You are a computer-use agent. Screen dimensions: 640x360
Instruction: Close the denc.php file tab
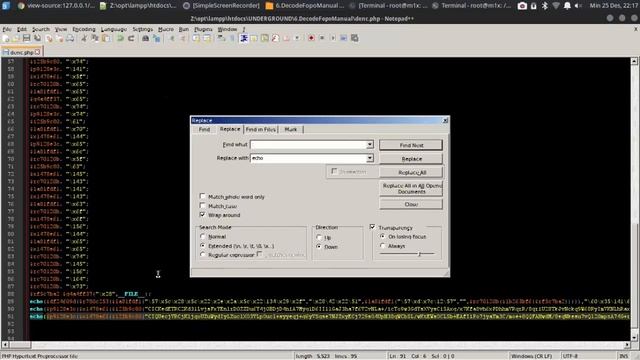click(x=38, y=52)
